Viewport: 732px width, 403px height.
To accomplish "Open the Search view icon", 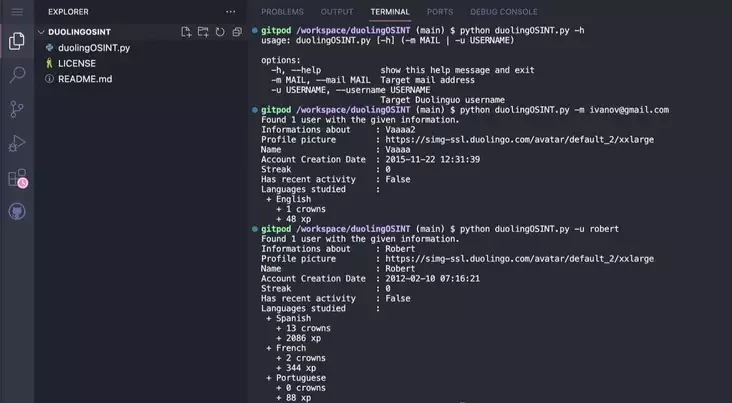I will click(x=17, y=75).
